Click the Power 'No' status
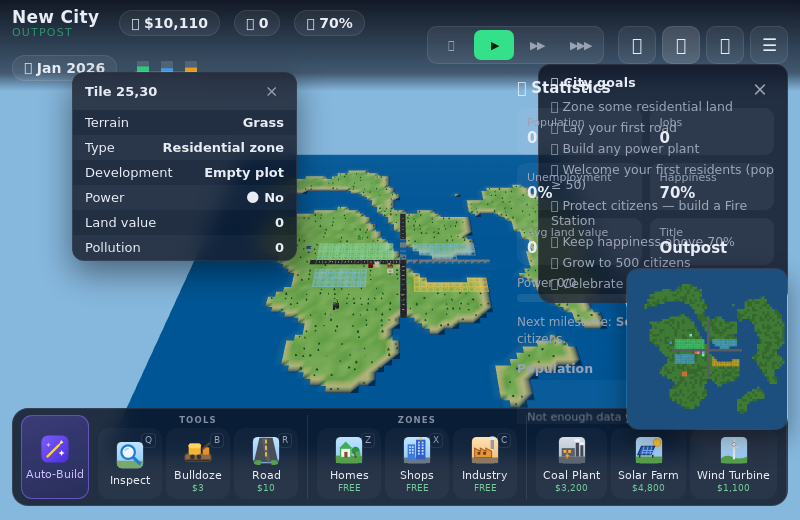 [x=265, y=197]
